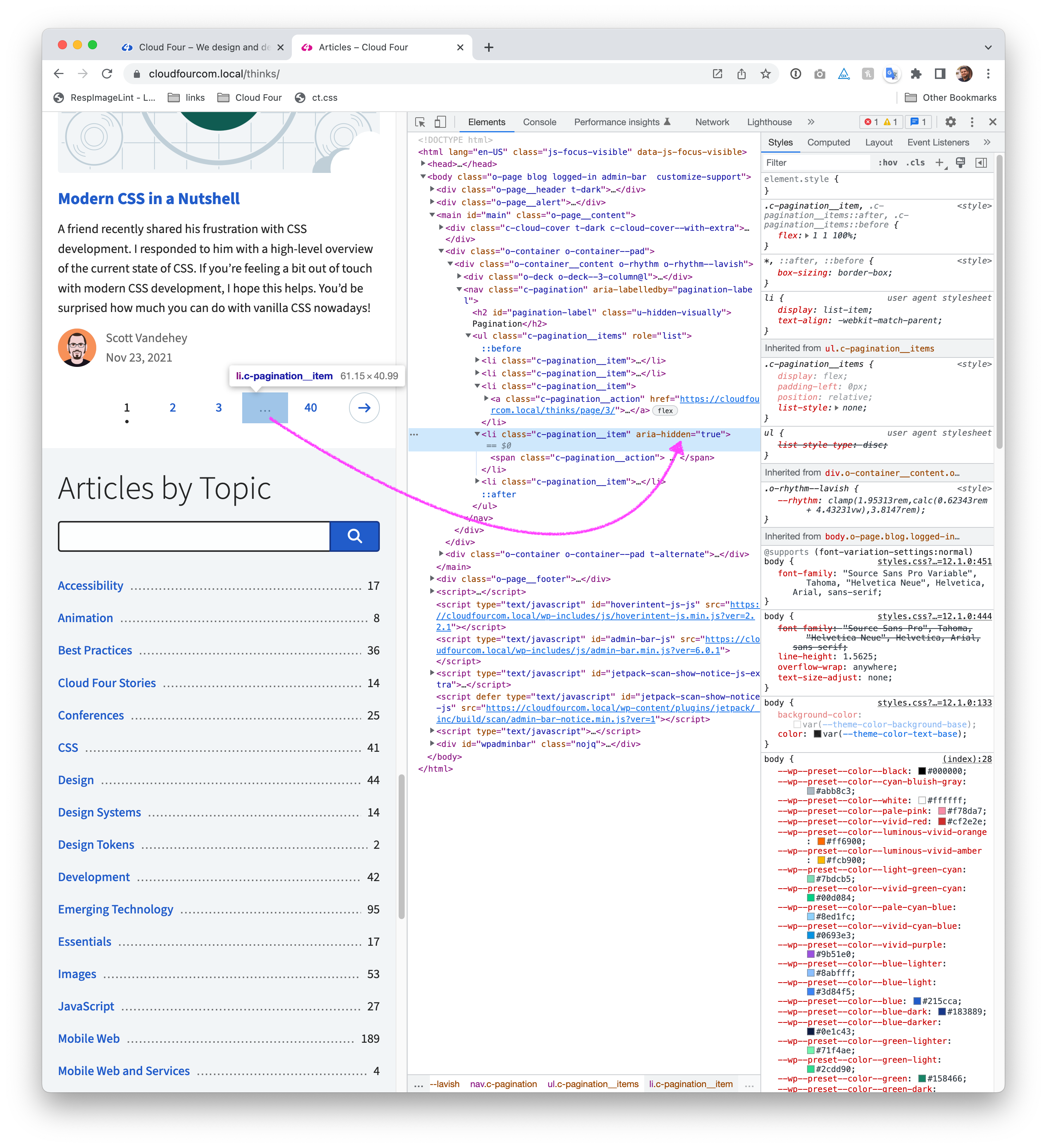Open DevTools settings gear

click(x=950, y=122)
